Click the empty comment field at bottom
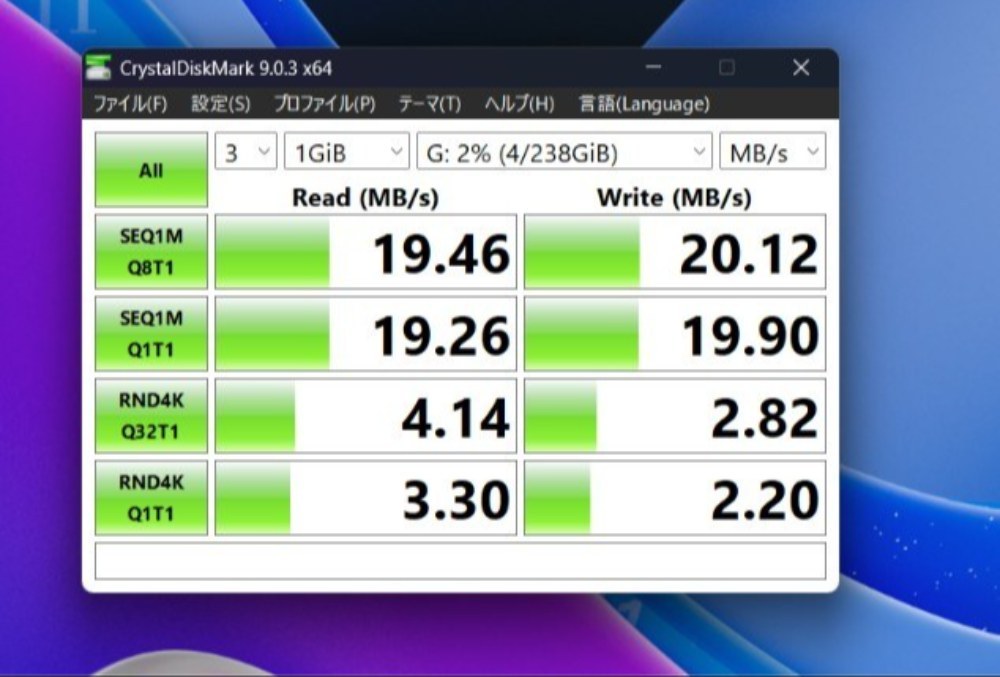1000x677 pixels. [x=460, y=561]
